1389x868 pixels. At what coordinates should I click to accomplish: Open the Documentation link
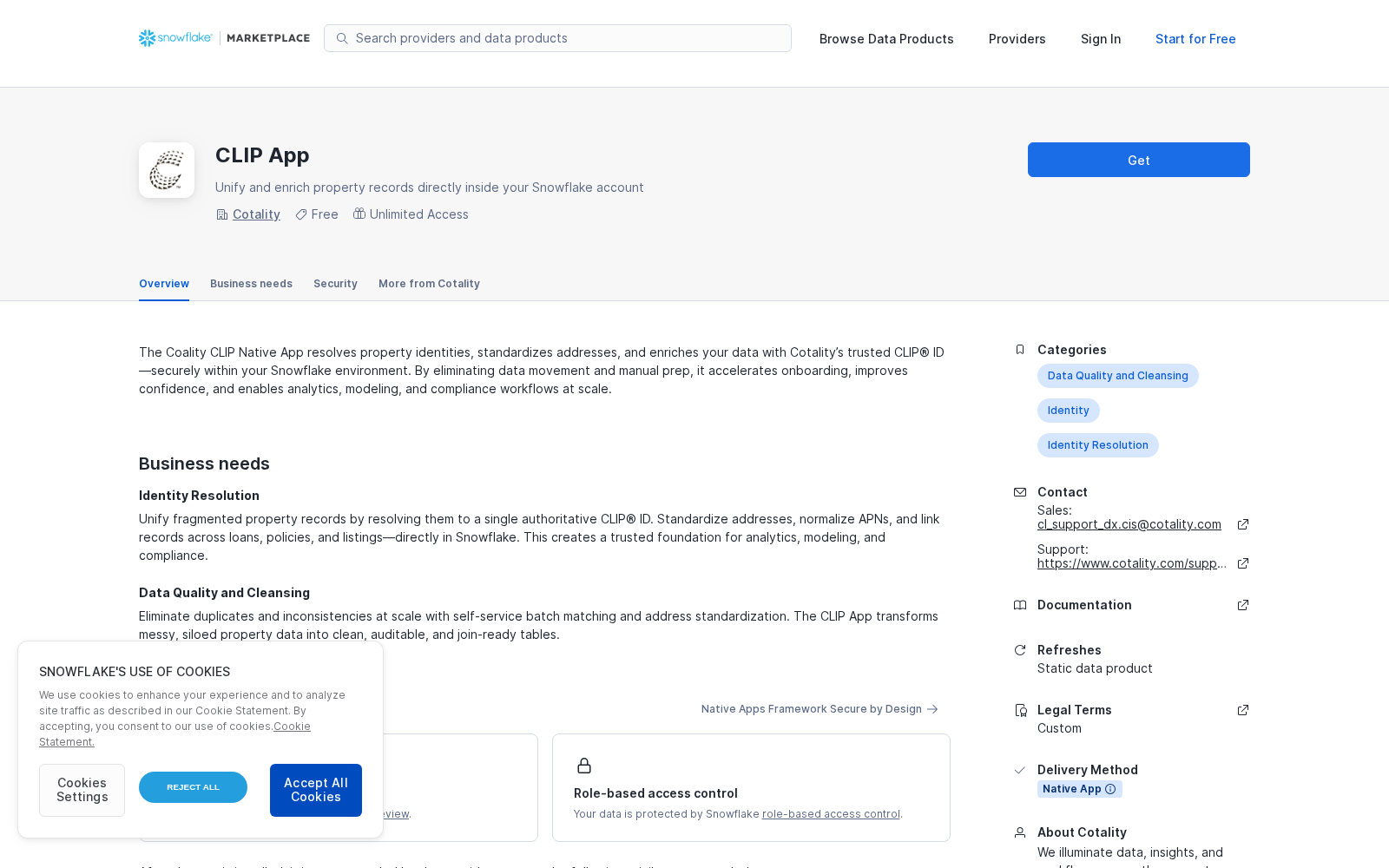point(1084,605)
